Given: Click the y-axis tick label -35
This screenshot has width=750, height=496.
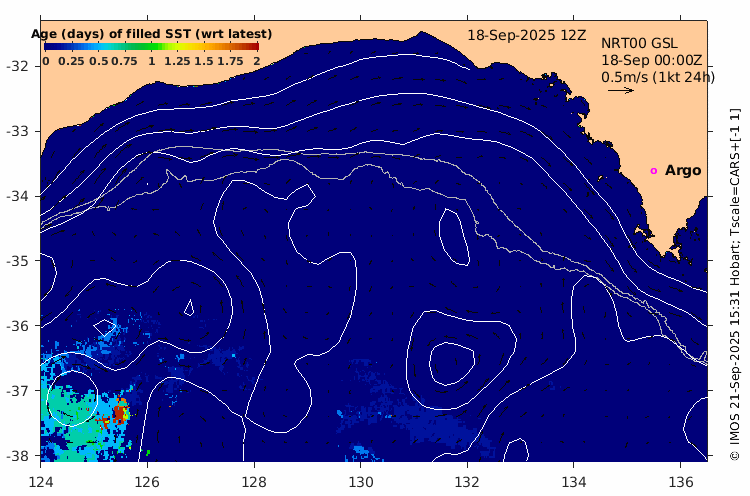Looking at the screenshot, I should pos(17,261).
